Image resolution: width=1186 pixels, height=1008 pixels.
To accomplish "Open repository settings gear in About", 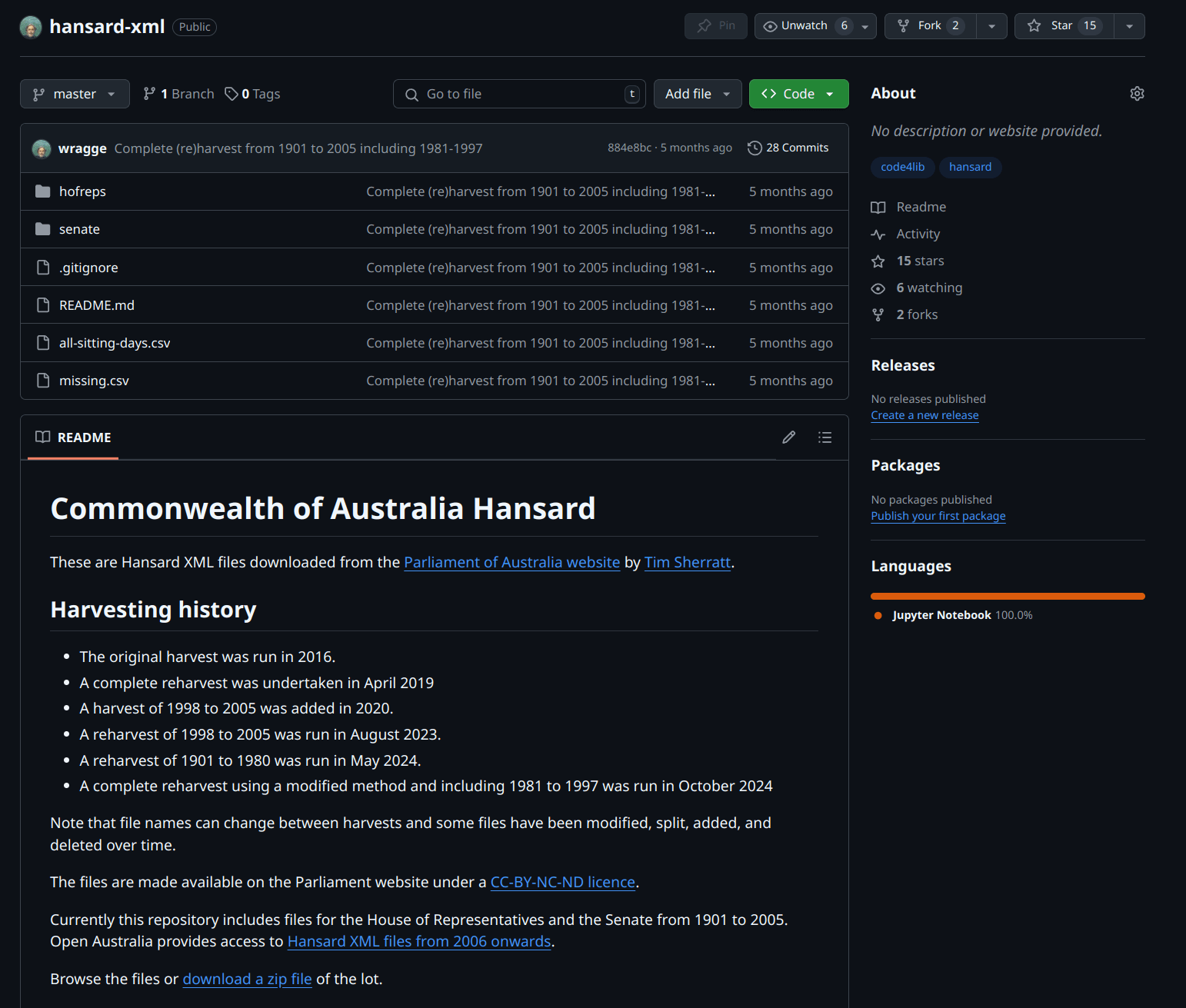I will (x=1137, y=94).
